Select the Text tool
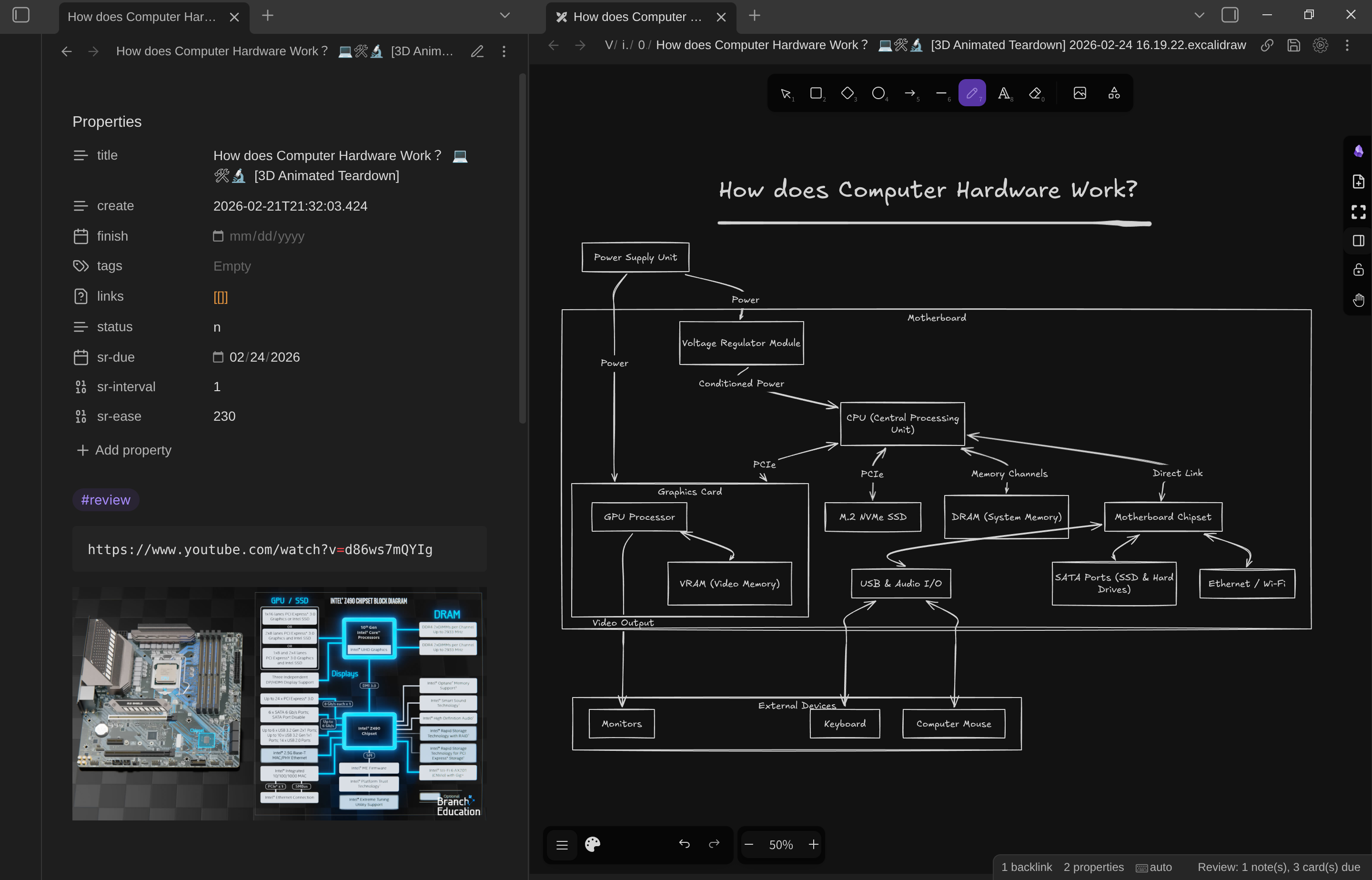 tap(1004, 93)
